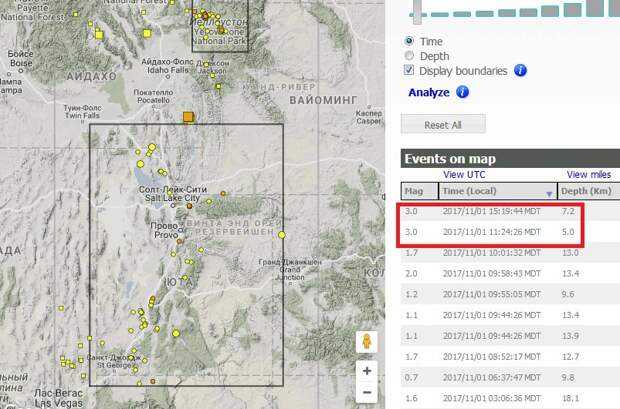
Task: Select event at 08:52:17 MDT
Action: pyautogui.click(x=510, y=357)
